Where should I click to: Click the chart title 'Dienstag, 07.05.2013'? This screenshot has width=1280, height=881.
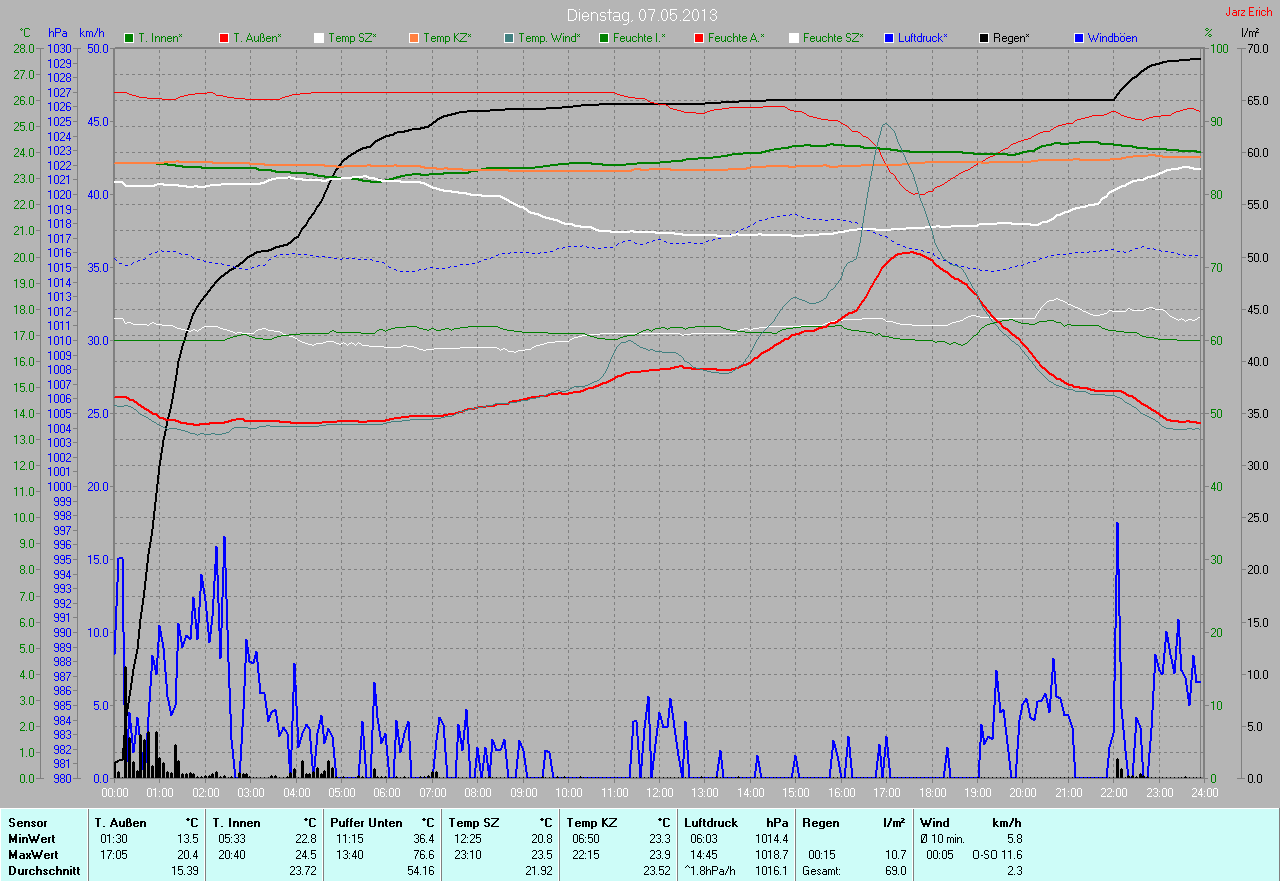point(641,15)
